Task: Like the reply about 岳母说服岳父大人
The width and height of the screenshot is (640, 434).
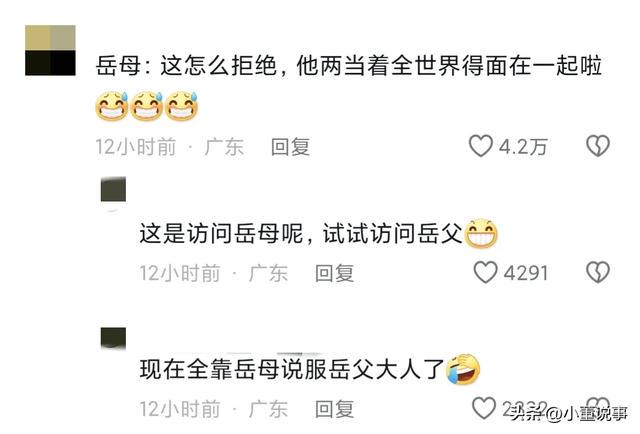Action: tap(484, 408)
